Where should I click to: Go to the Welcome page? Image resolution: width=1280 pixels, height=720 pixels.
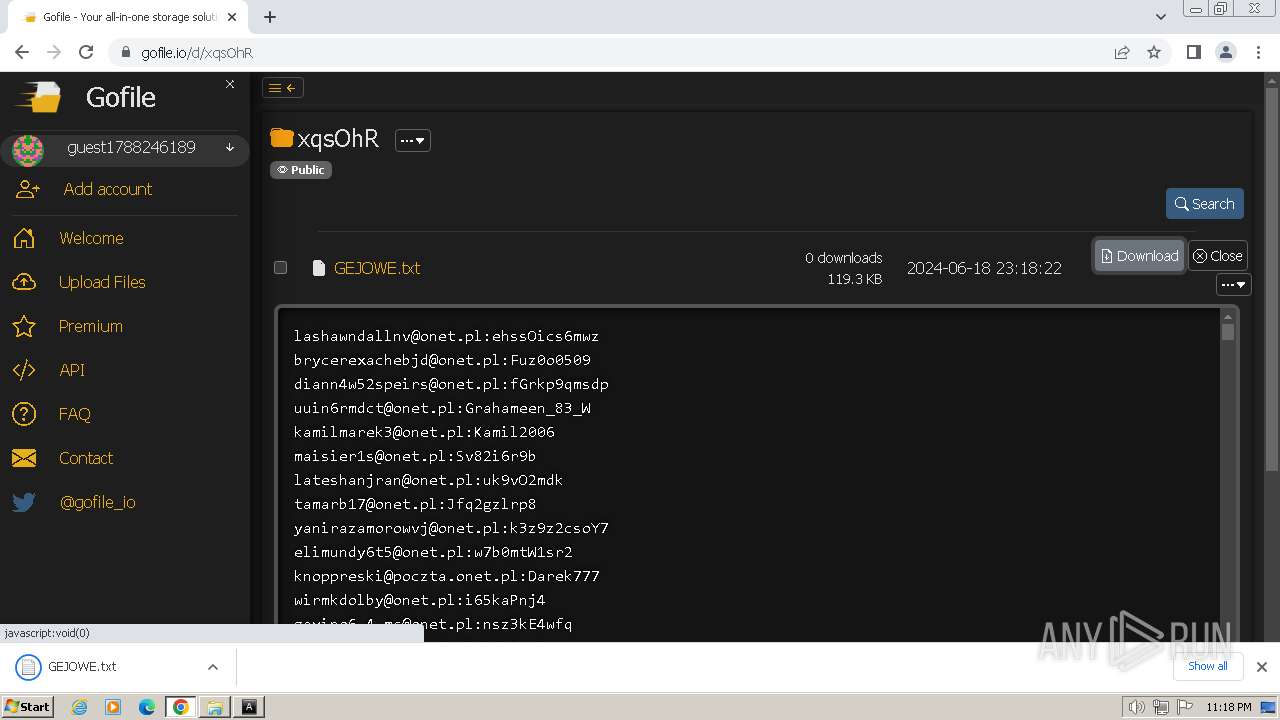pos(91,238)
